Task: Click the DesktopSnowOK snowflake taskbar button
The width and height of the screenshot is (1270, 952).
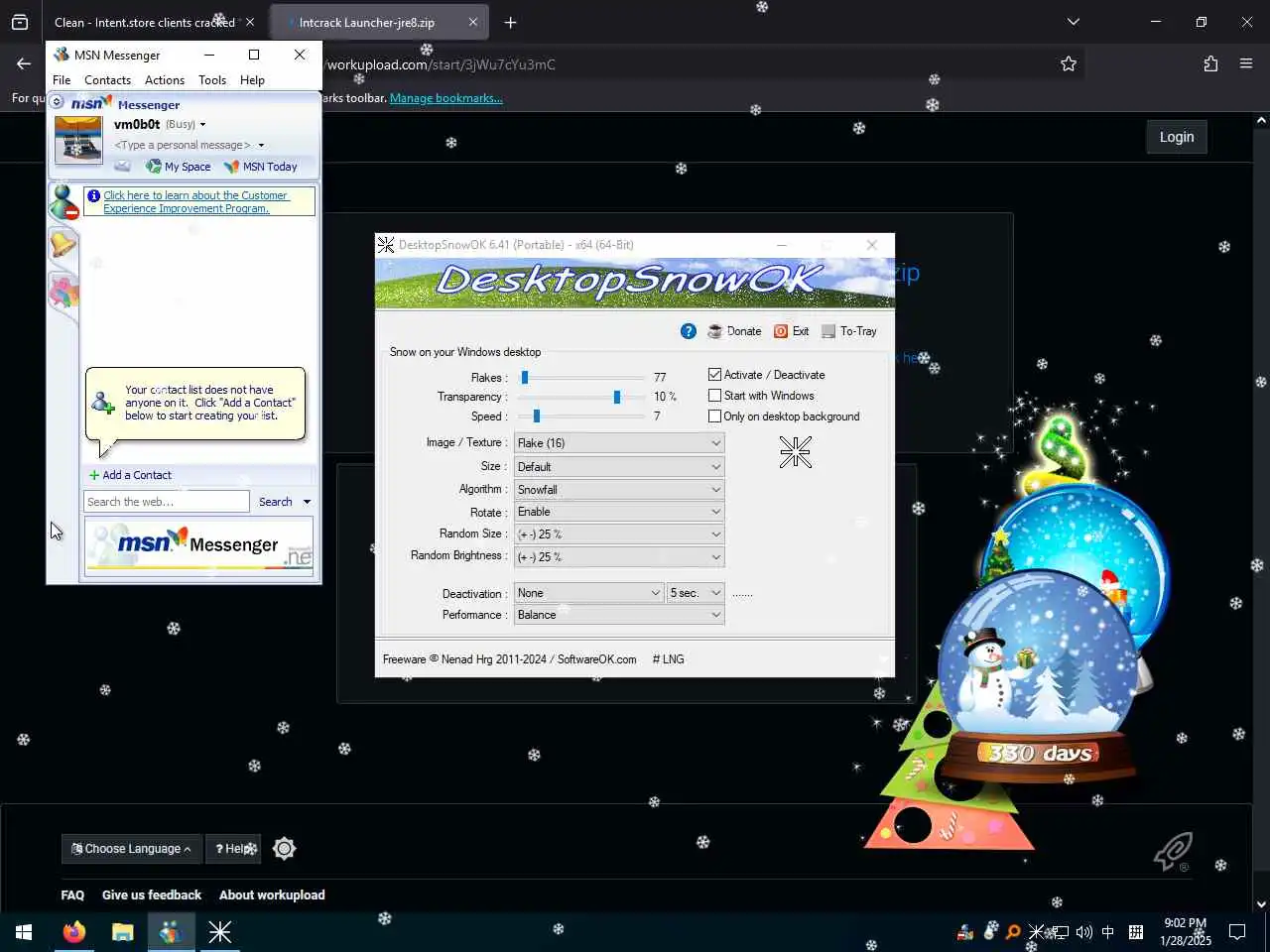Action: (219, 931)
